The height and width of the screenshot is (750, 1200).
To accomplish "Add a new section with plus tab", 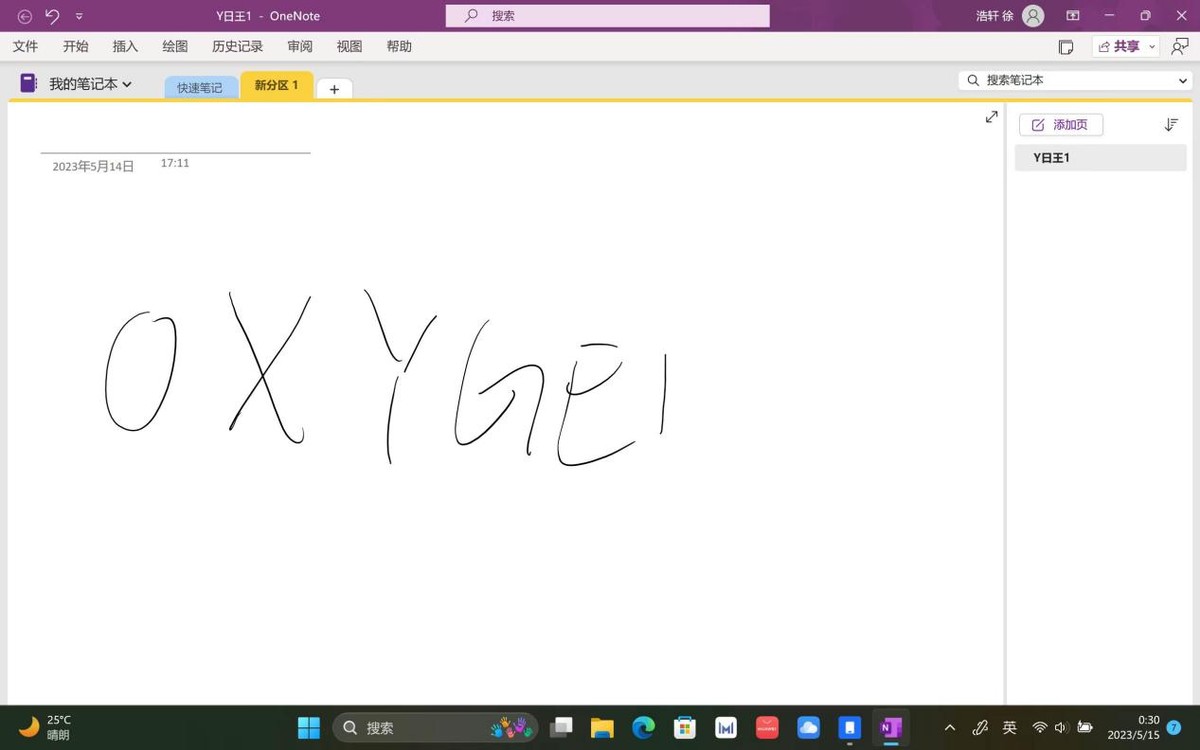I will 334,89.
